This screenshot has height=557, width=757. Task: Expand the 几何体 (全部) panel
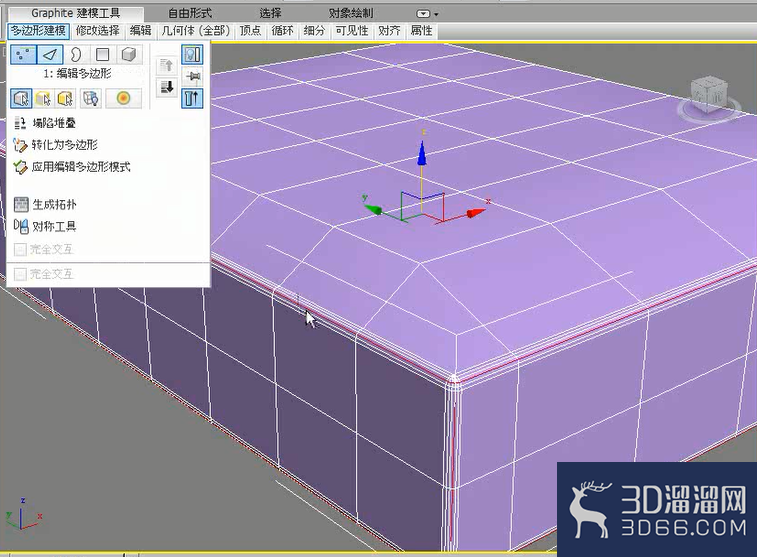click(196, 31)
